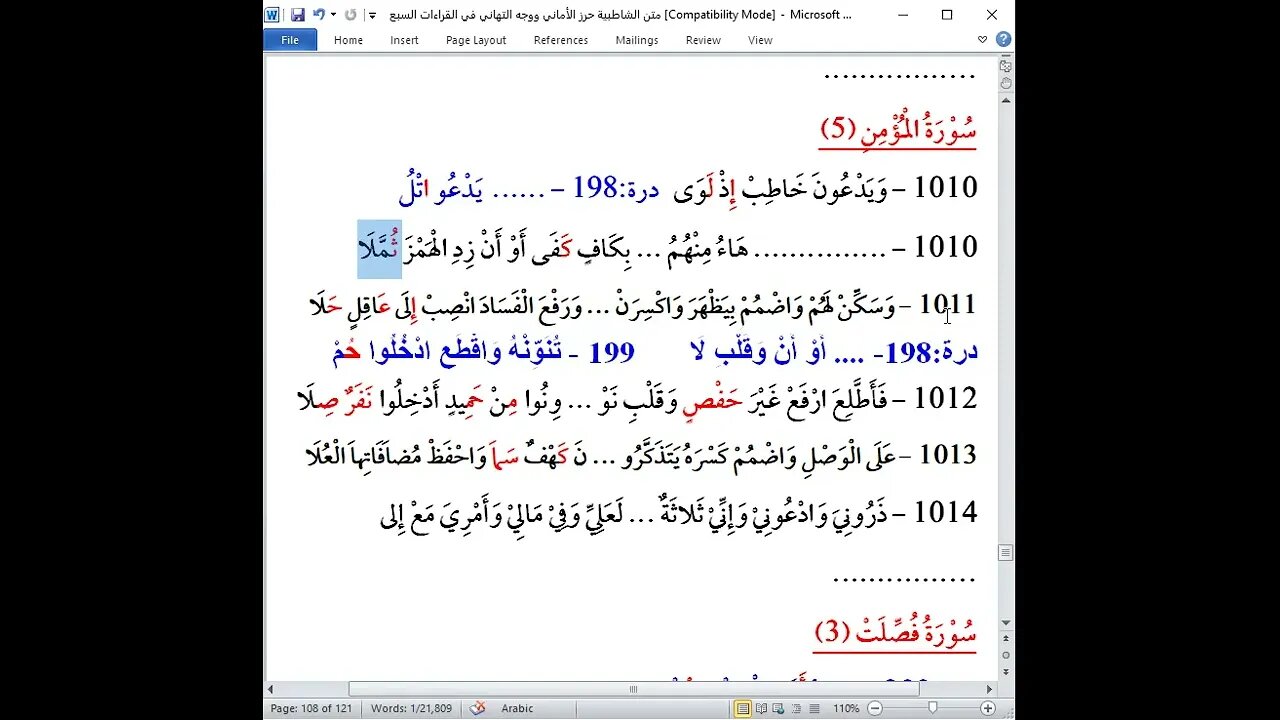Undo the last action

pyautogui.click(x=318, y=15)
